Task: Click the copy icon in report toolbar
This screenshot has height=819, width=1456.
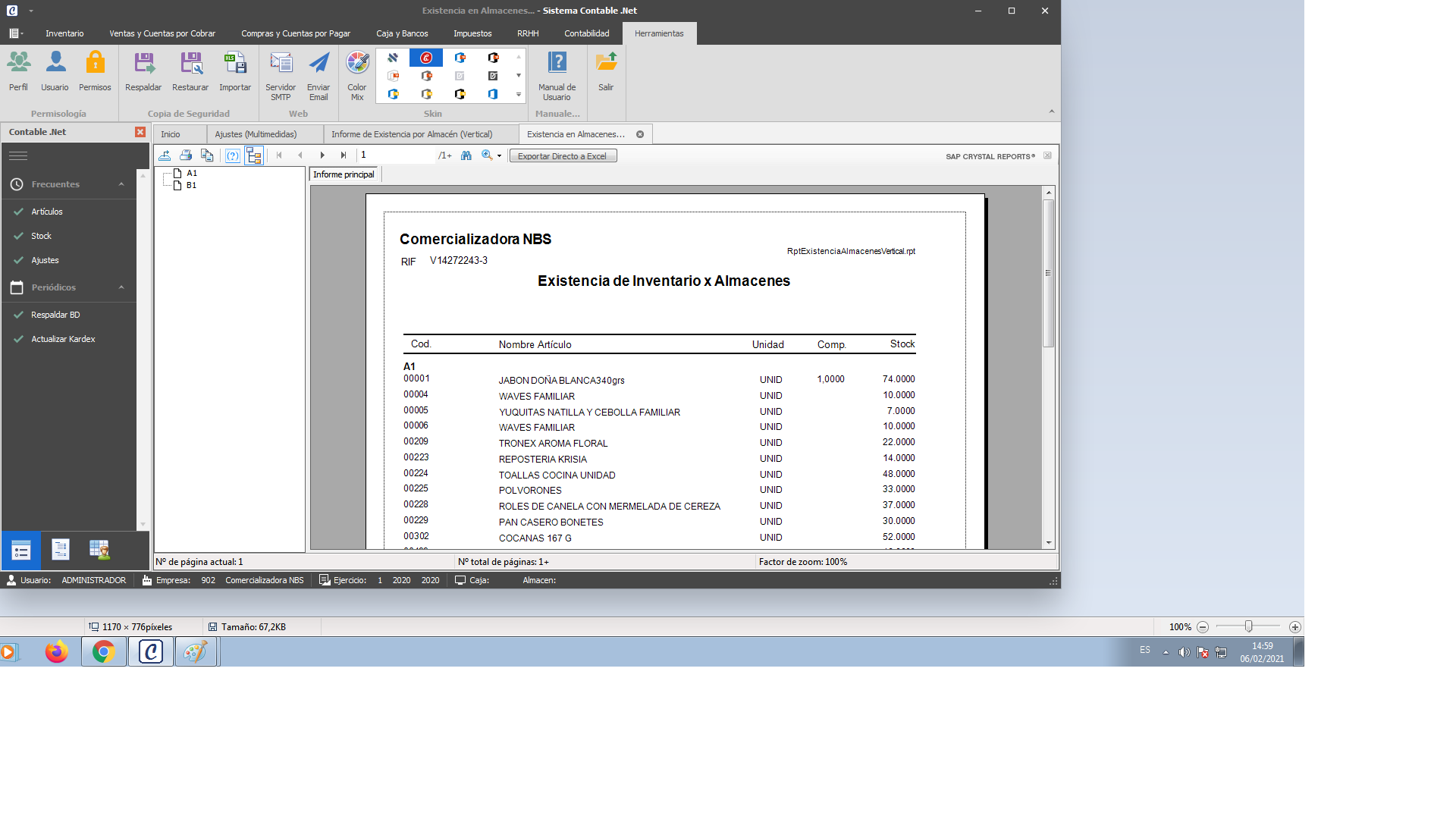Action: [x=207, y=155]
